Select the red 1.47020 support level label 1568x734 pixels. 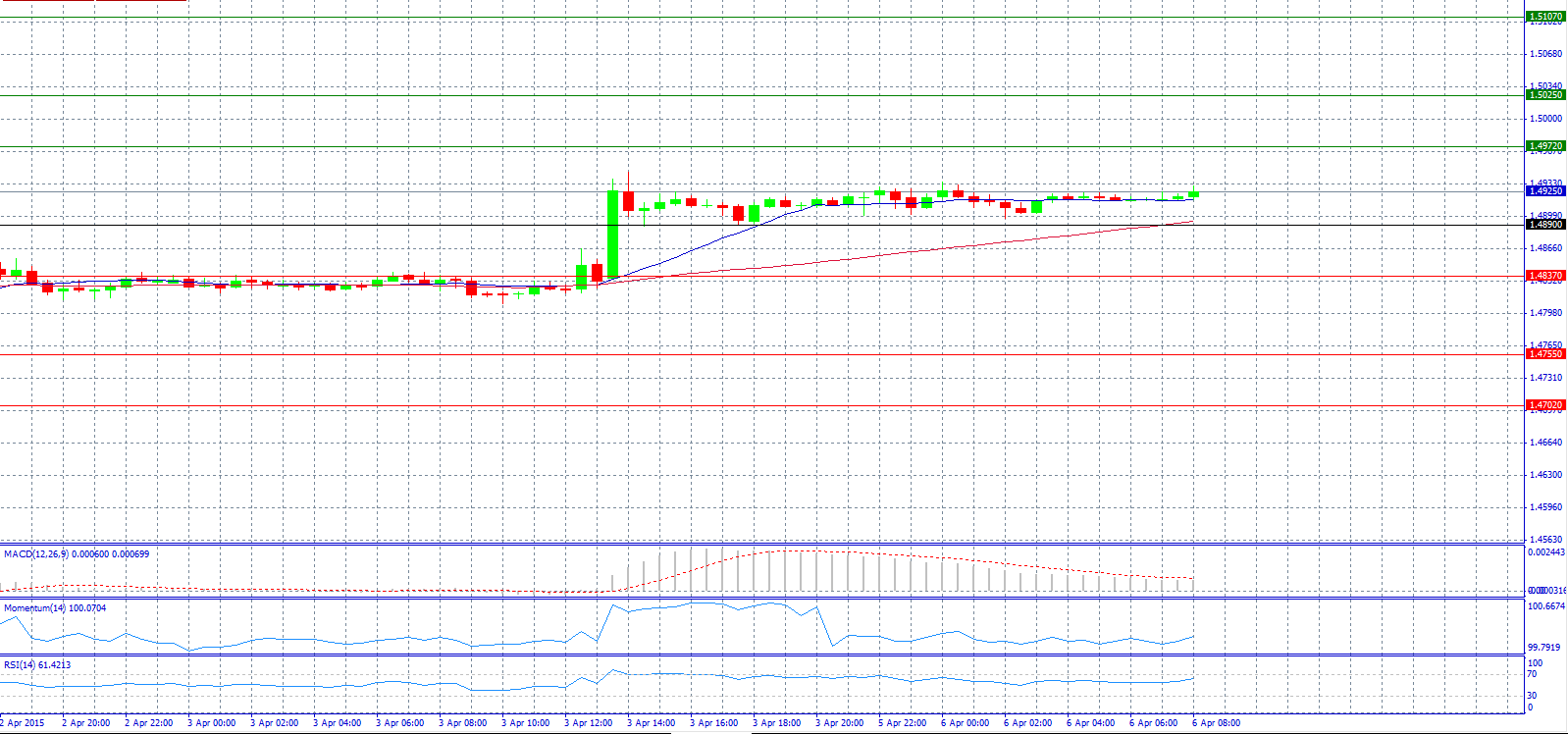tap(1545, 404)
